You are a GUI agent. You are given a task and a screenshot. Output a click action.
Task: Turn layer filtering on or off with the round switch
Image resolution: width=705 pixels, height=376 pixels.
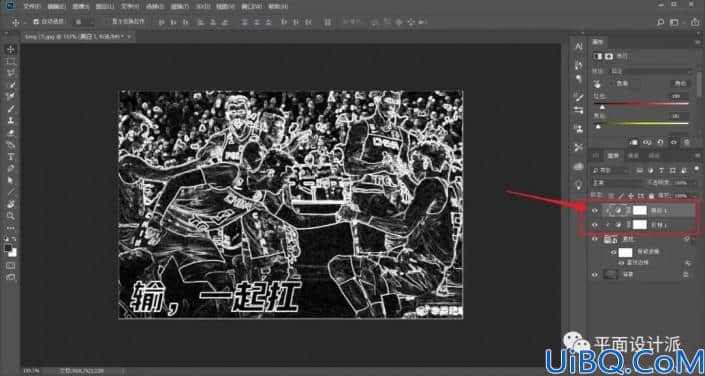697,170
